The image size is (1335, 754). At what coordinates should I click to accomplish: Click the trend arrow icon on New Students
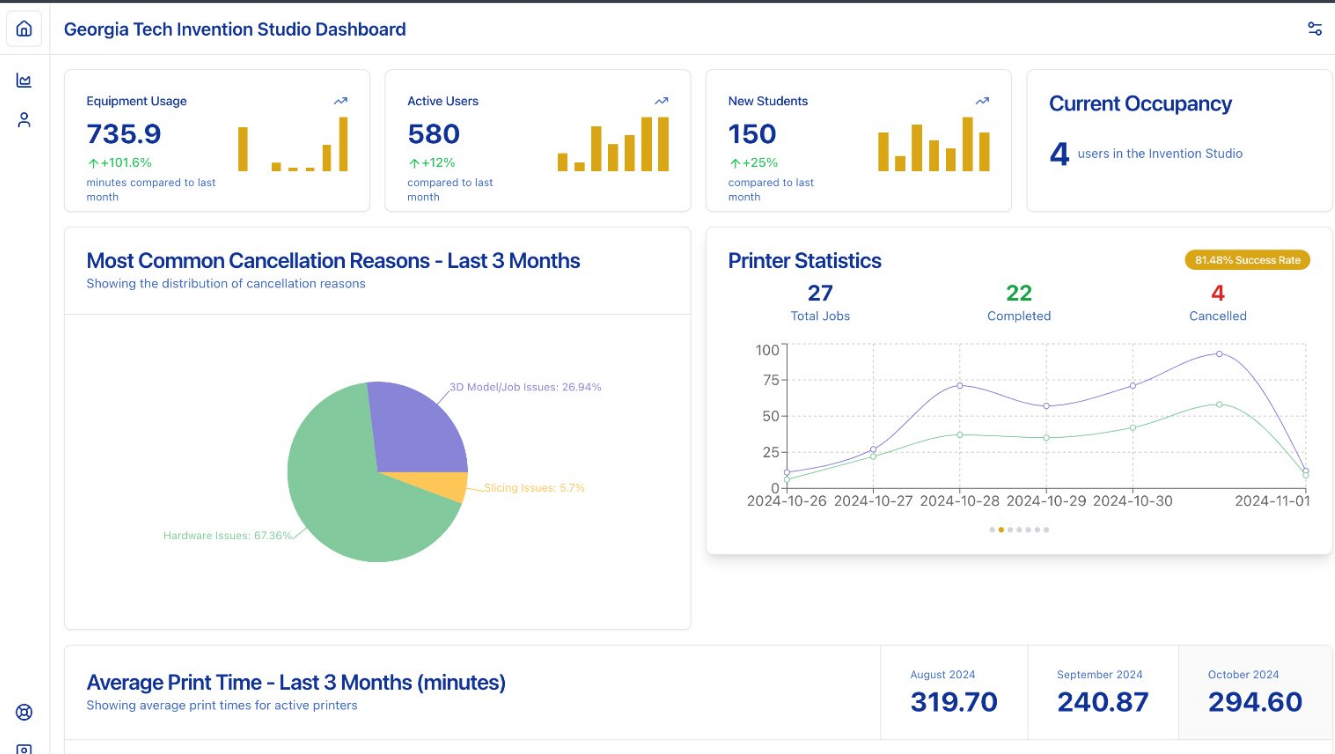click(982, 101)
